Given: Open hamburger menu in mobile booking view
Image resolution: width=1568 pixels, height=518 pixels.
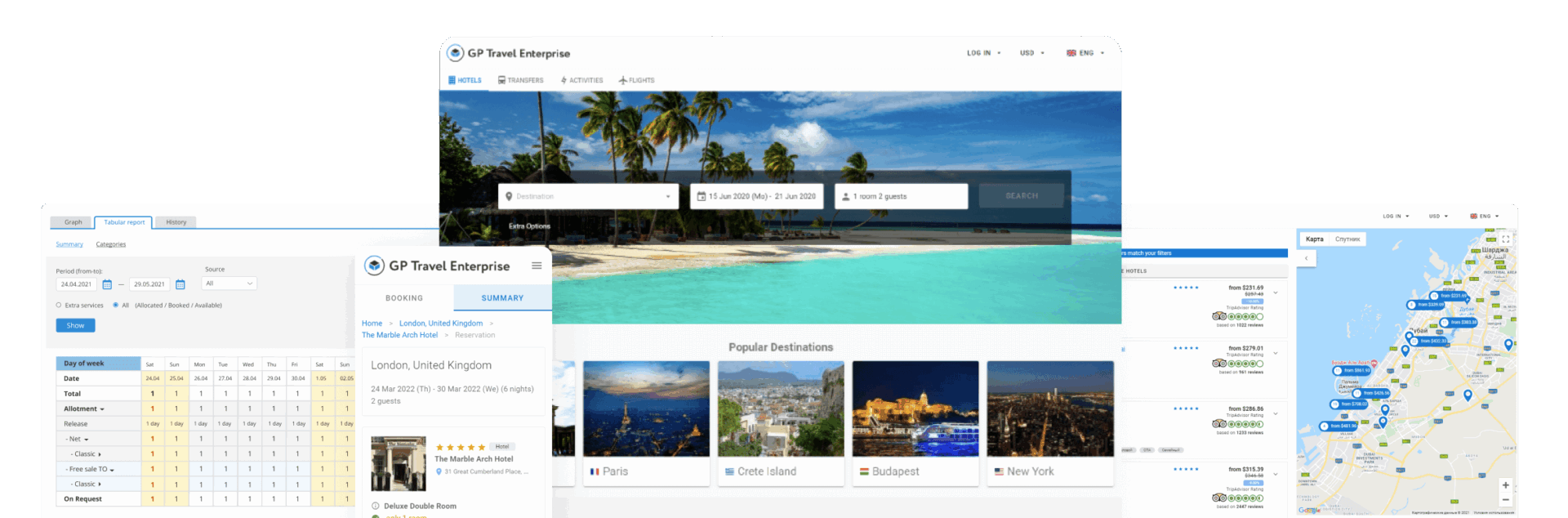Looking at the screenshot, I should coord(537,266).
